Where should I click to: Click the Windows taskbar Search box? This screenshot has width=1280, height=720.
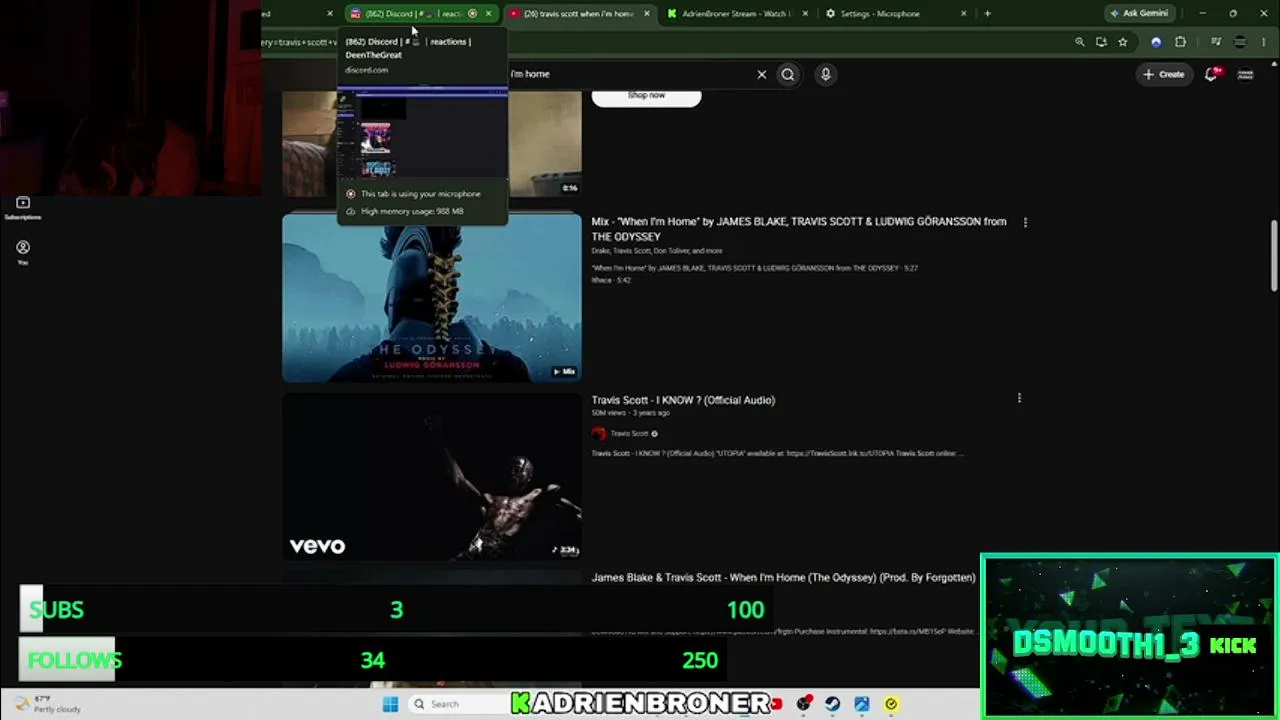[459, 704]
